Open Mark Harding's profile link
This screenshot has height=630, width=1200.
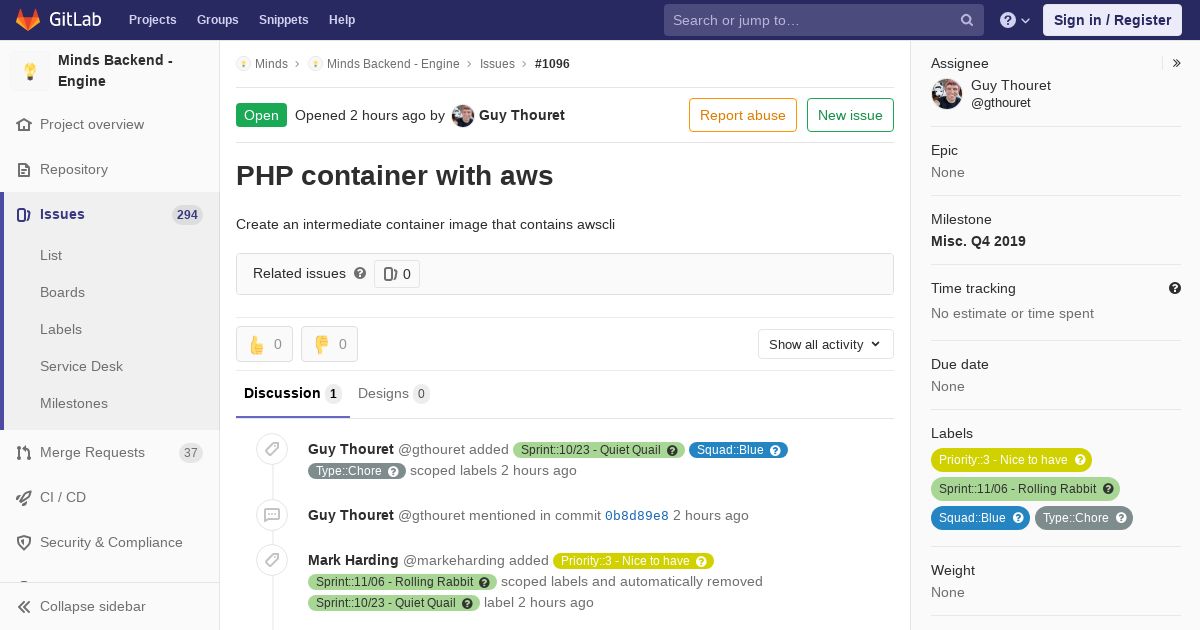(x=353, y=560)
